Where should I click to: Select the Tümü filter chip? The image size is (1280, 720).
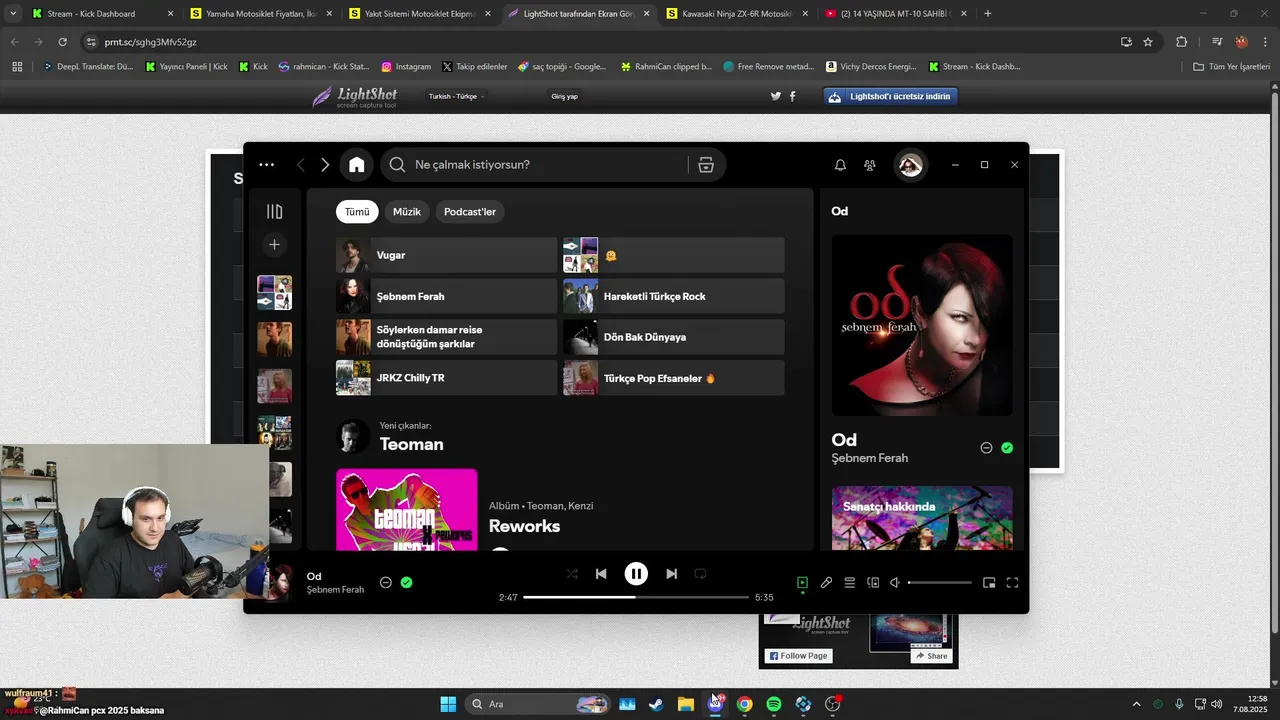click(x=357, y=212)
